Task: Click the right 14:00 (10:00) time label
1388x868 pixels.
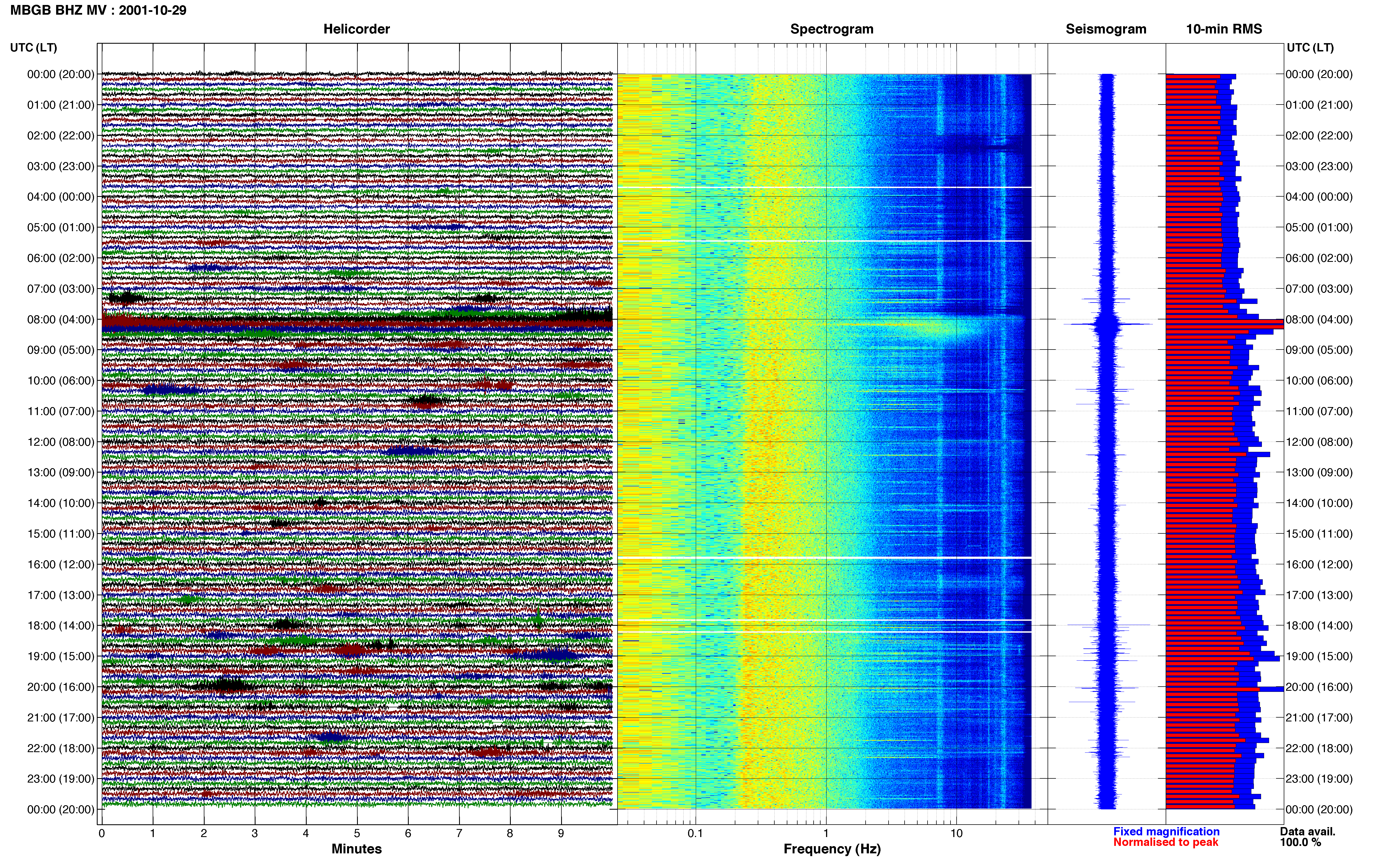Action: (x=1319, y=504)
